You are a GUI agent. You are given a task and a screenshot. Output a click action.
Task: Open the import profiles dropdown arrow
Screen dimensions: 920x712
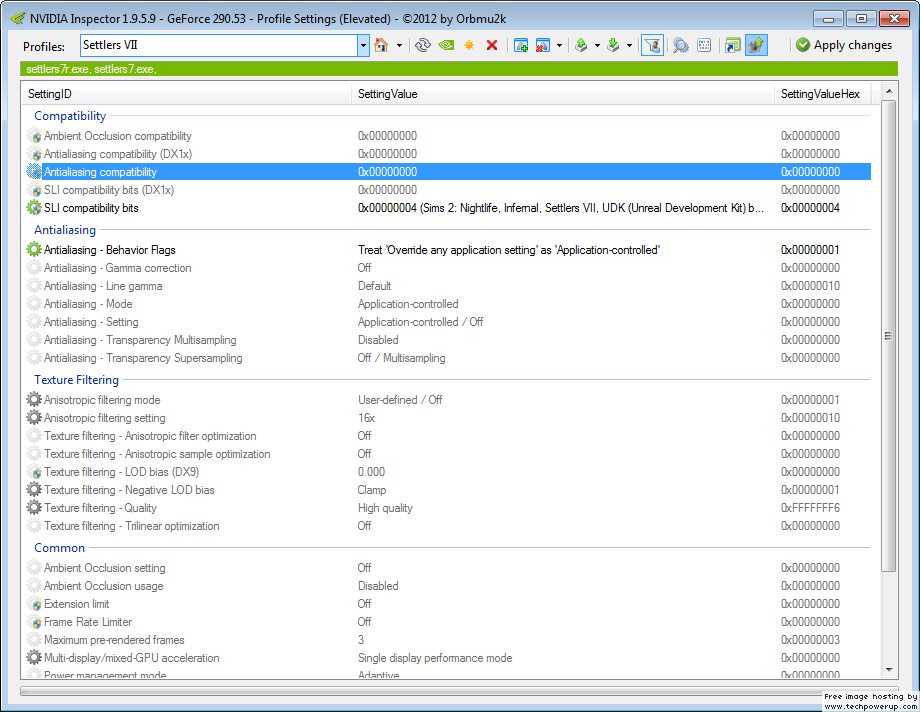pos(630,45)
